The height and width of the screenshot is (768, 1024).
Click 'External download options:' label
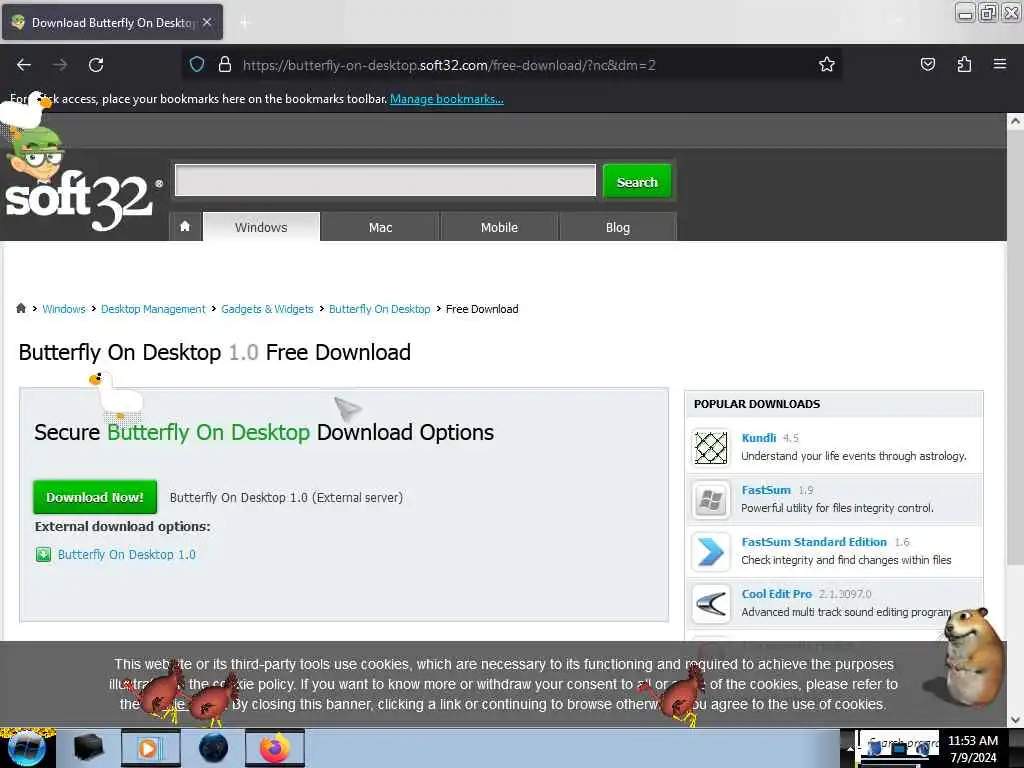click(x=123, y=526)
